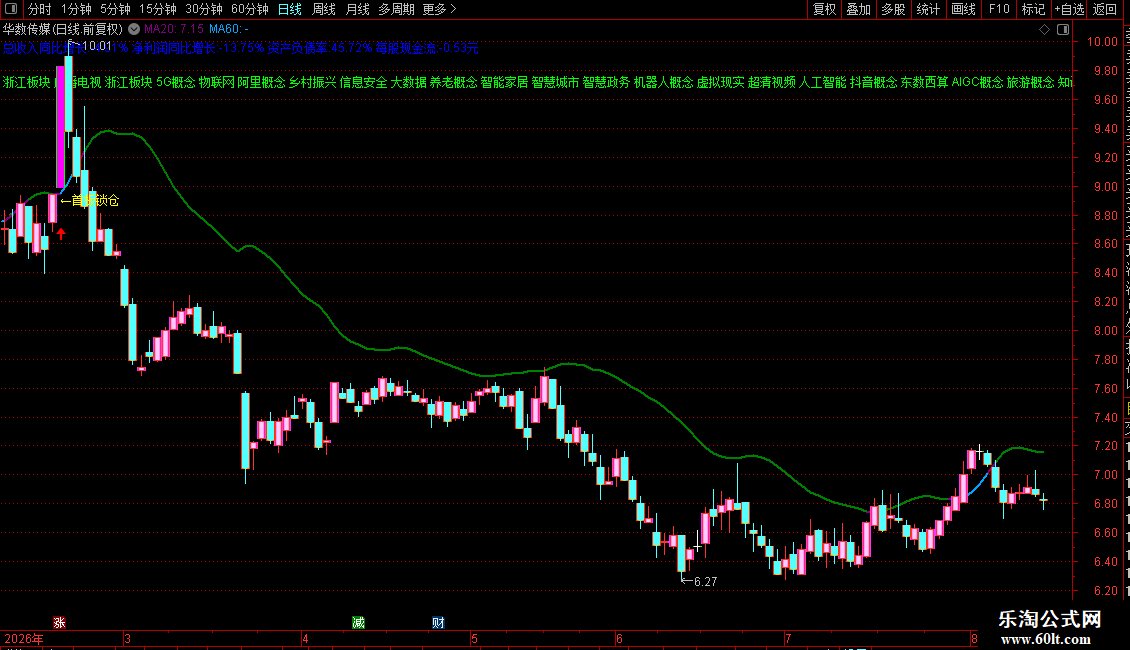Click the red 涨 event marker on the timeline
The height and width of the screenshot is (650, 1130).
coord(59,623)
